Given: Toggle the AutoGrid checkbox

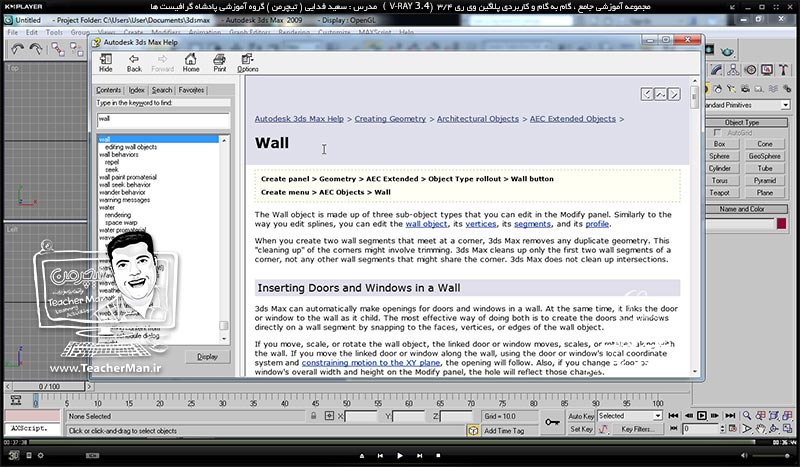Looking at the screenshot, I should (x=717, y=133).
